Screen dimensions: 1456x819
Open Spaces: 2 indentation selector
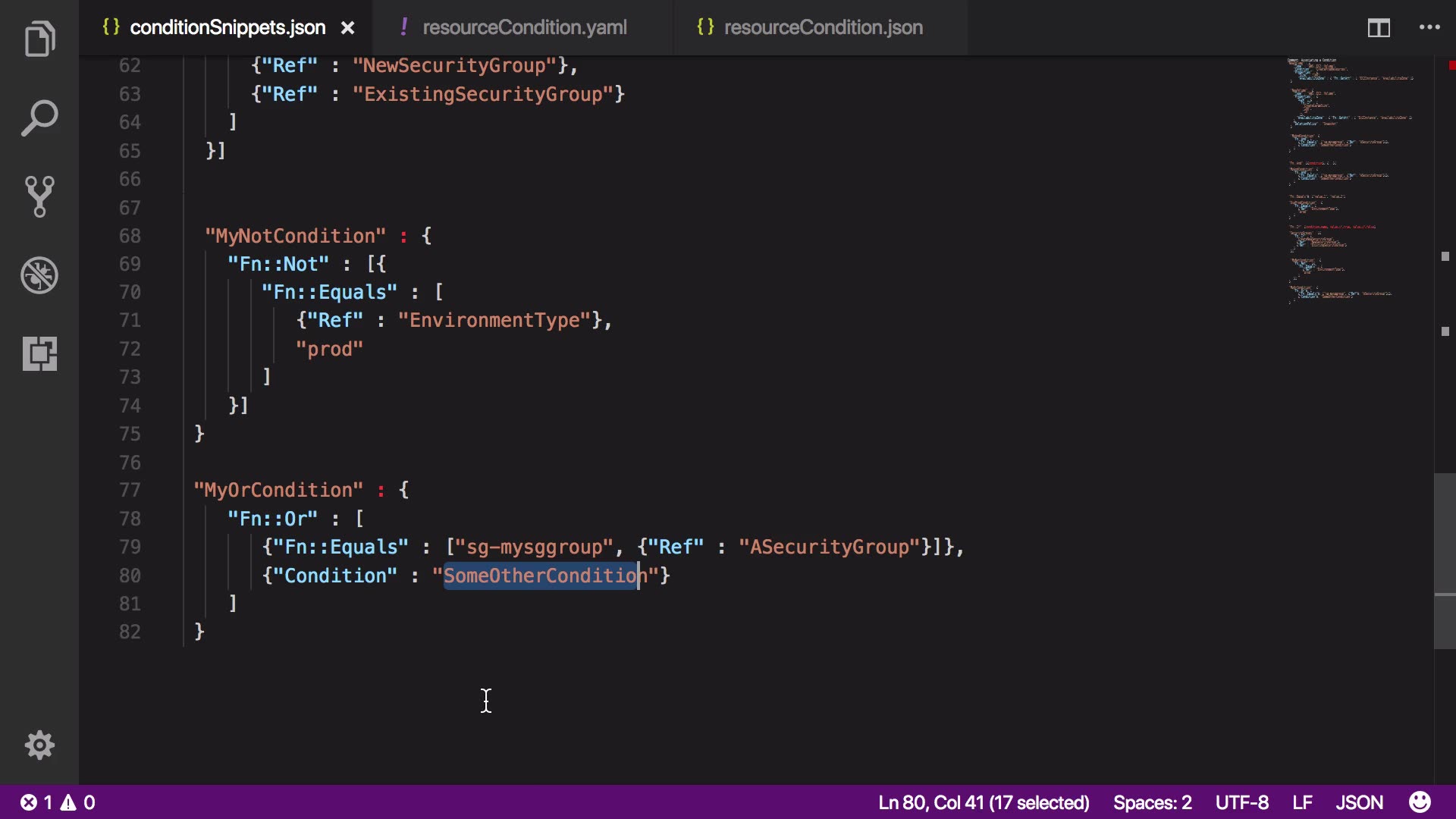1152,802
